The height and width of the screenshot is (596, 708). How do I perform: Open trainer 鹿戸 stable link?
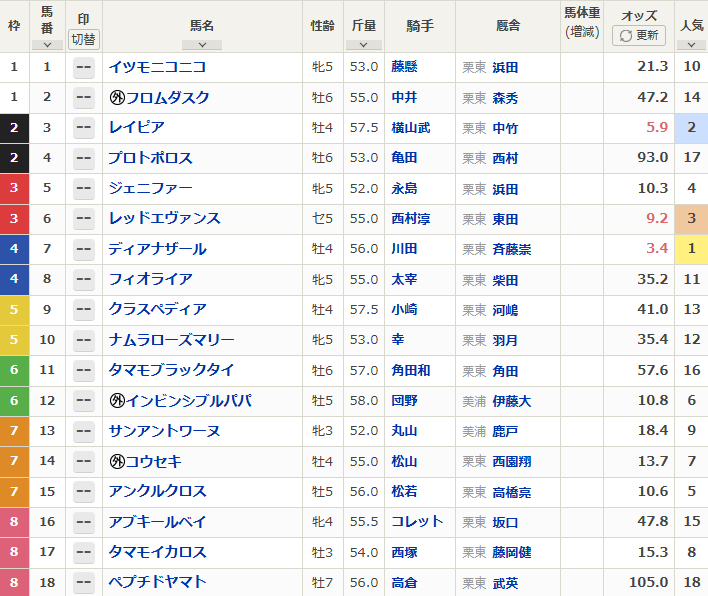point(505,431)
